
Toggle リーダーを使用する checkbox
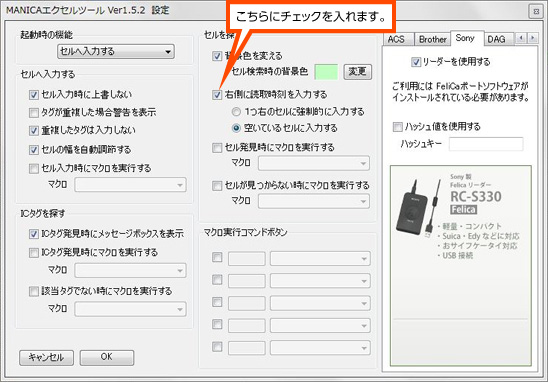coord(416,62)
